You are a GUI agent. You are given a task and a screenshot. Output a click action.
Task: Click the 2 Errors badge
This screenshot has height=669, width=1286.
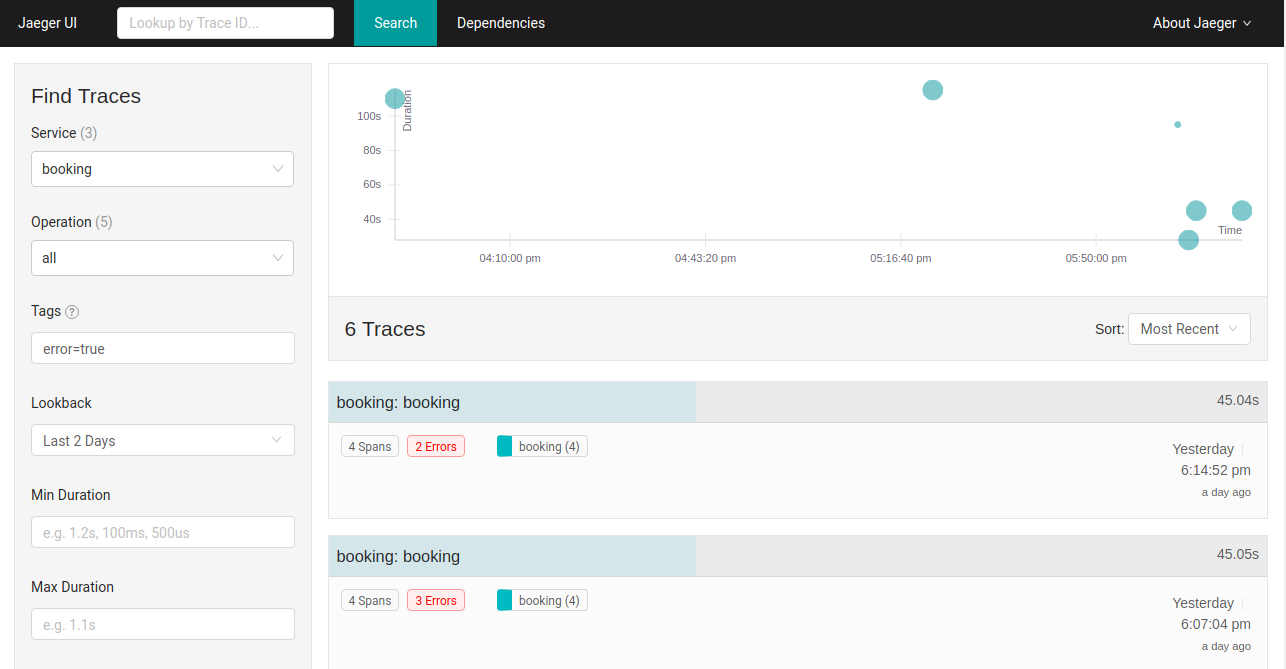[435, 446]
